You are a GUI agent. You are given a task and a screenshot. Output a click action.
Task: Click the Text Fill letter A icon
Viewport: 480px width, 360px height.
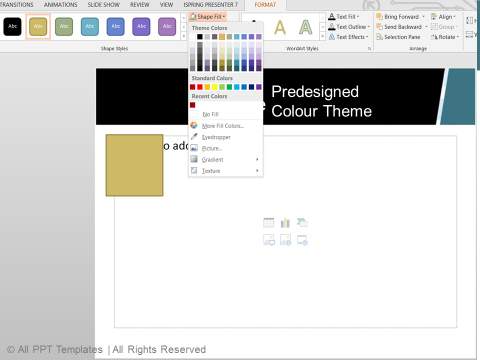[332, 17]
